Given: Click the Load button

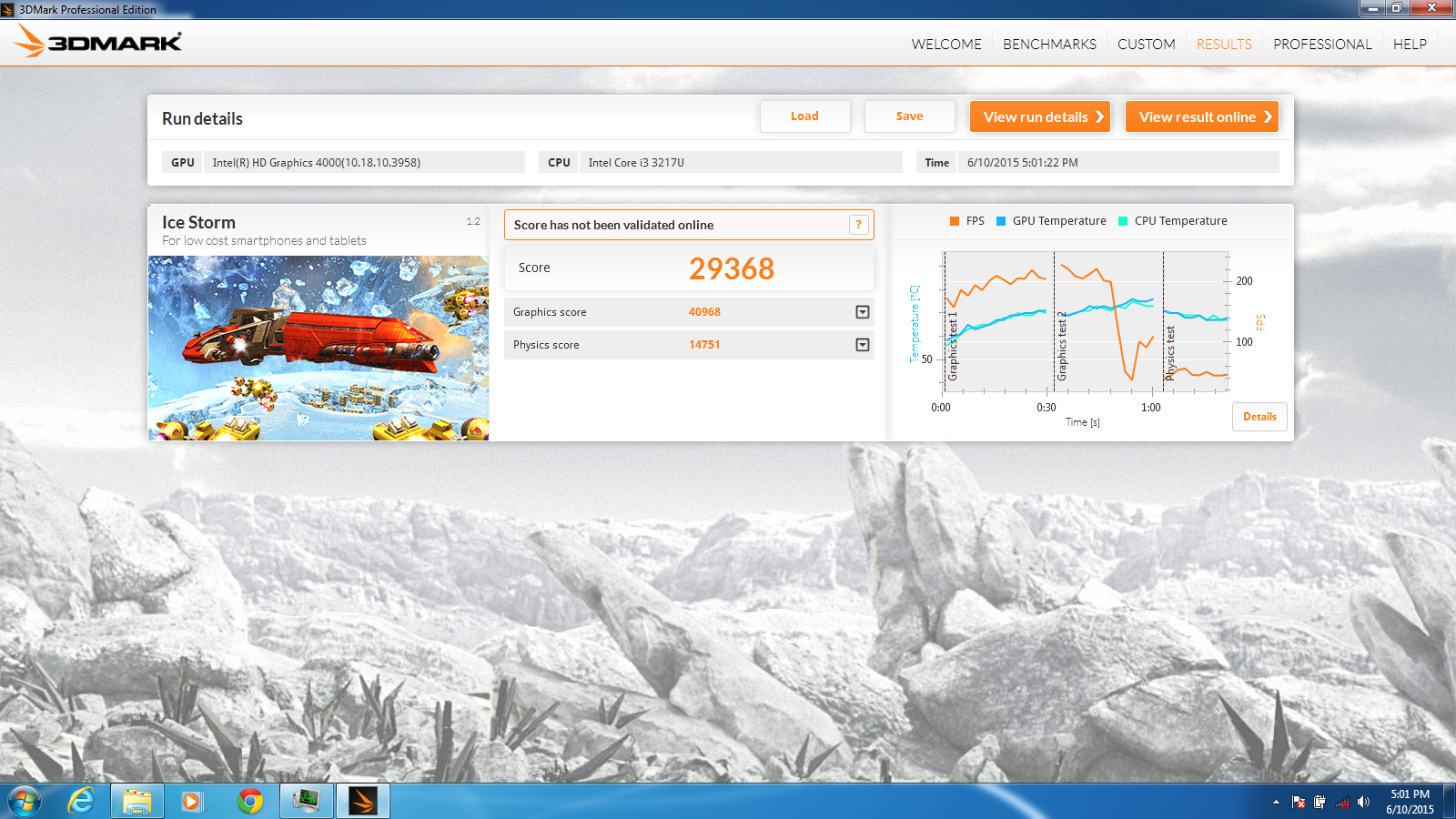Looking at the screenshot, I should [x=804, y=116].
